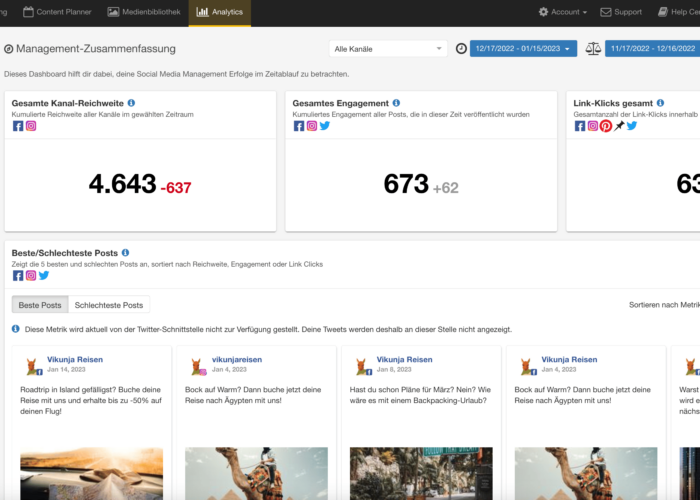Click the +62 engagement change value

pyautogui.click(x=446, y=188)
